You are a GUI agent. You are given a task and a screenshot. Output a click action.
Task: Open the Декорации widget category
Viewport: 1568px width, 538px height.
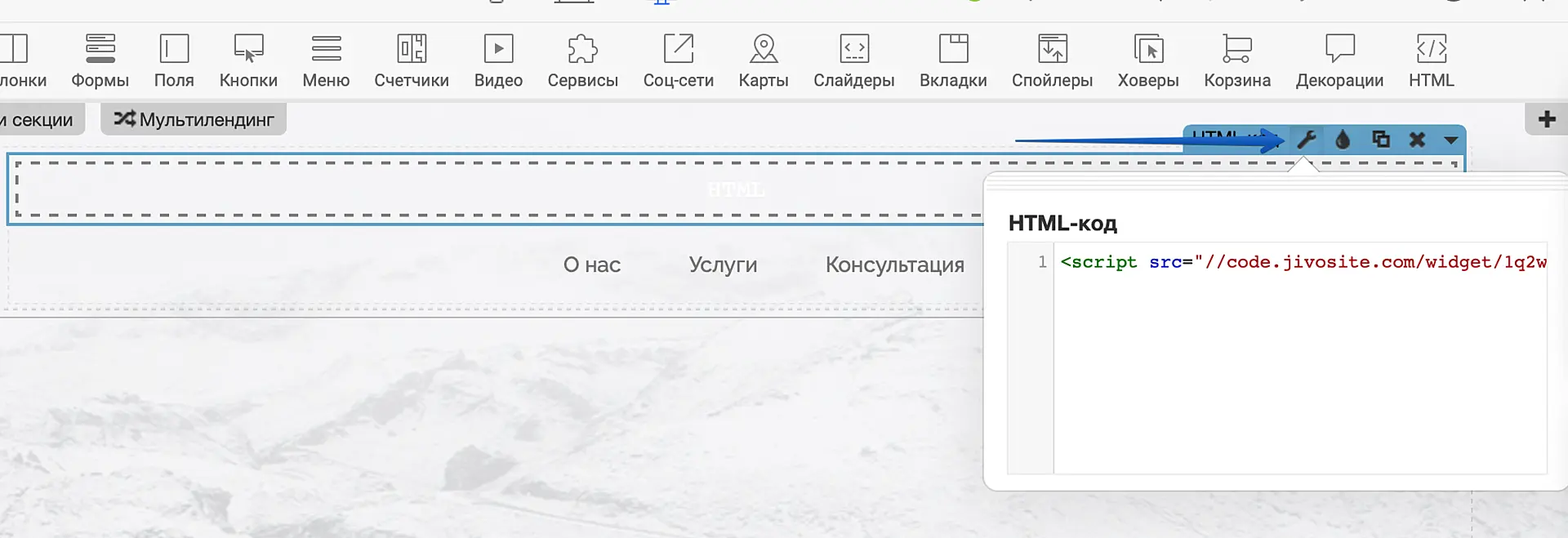click(1339, 60)
